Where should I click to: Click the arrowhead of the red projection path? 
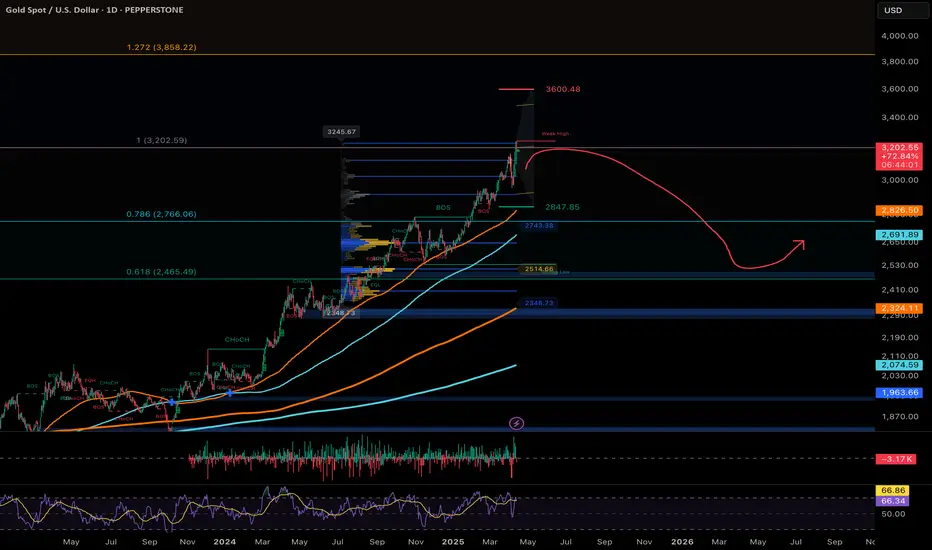tap(800, 244)
